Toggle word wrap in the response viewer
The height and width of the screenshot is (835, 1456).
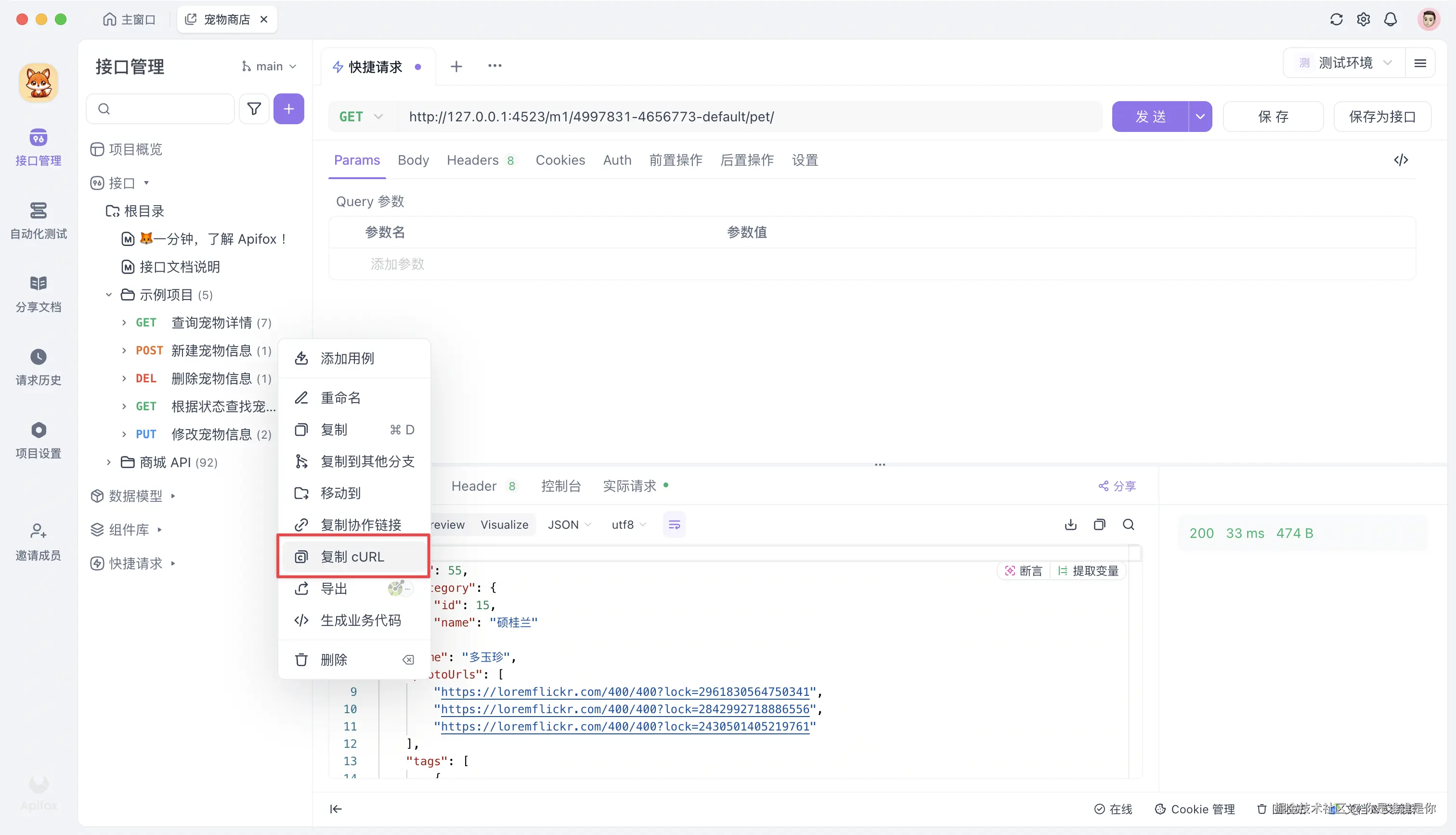[x=674, y=524]
